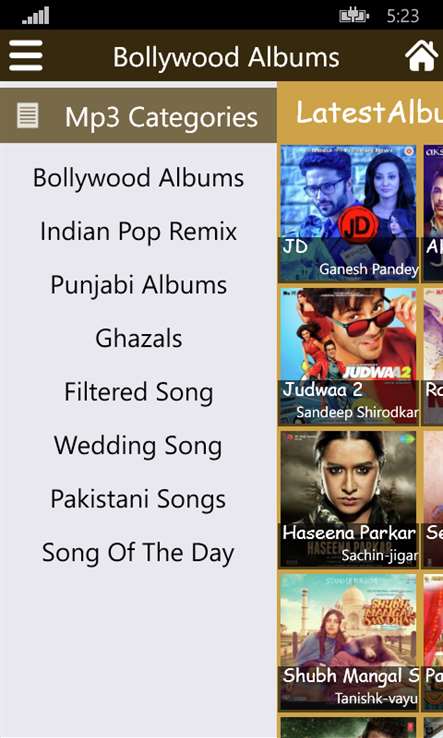
Task: Open the Ghazals category
Action: (x=138, y=338)
